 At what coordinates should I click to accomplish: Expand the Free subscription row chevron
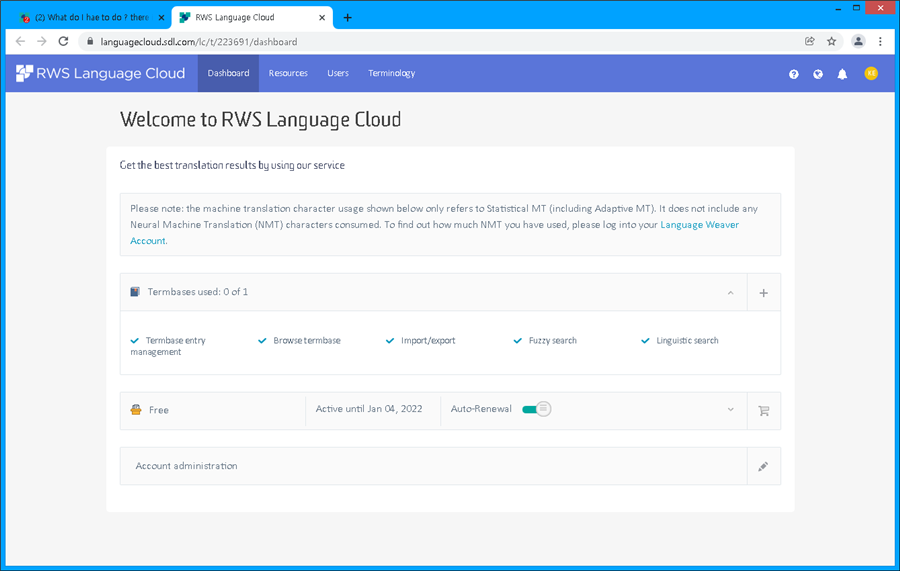pyautogui.click(x=731, y=410)
